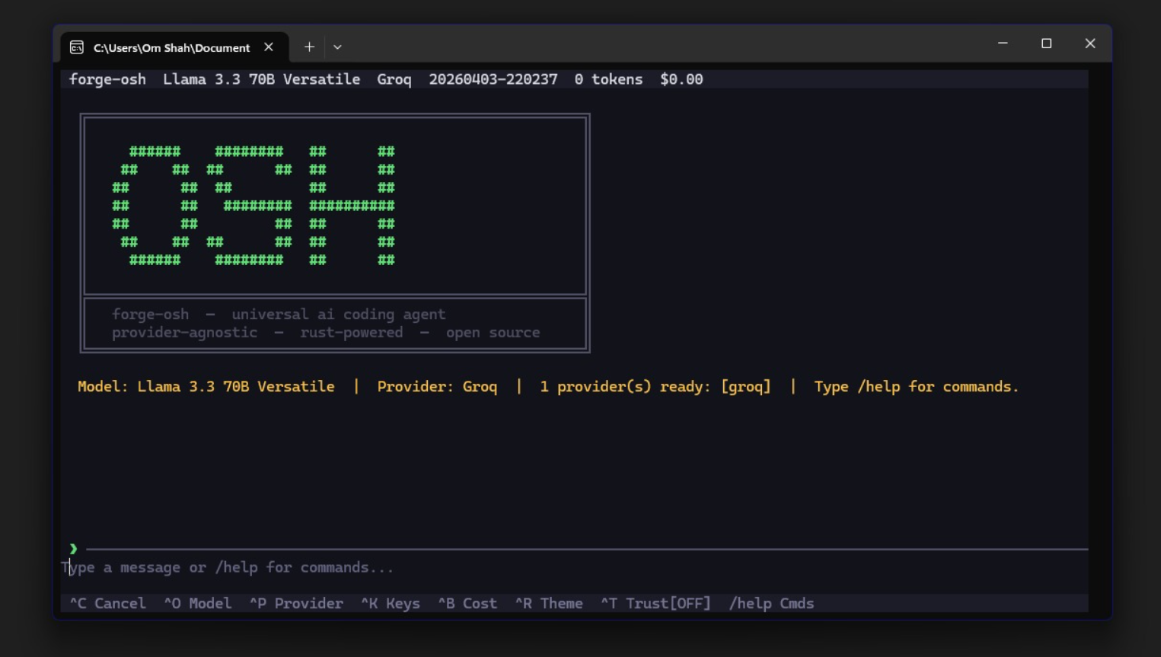This screenshot has height=657, width=1161.
Task: Toggle ^T Trust[OFF] in footer
Action: tap(655, 604)
